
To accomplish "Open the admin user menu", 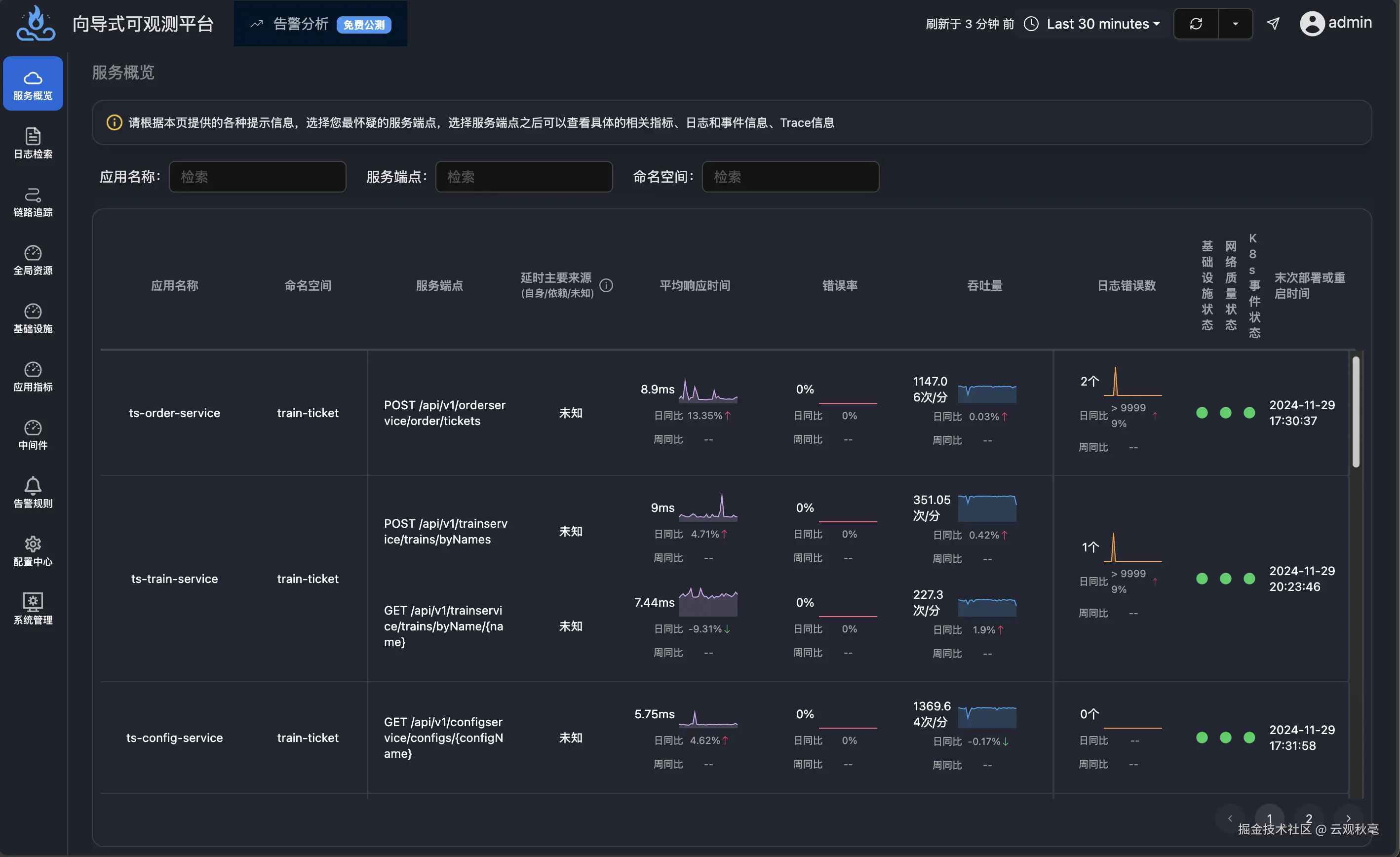I will coord(1336,23).
